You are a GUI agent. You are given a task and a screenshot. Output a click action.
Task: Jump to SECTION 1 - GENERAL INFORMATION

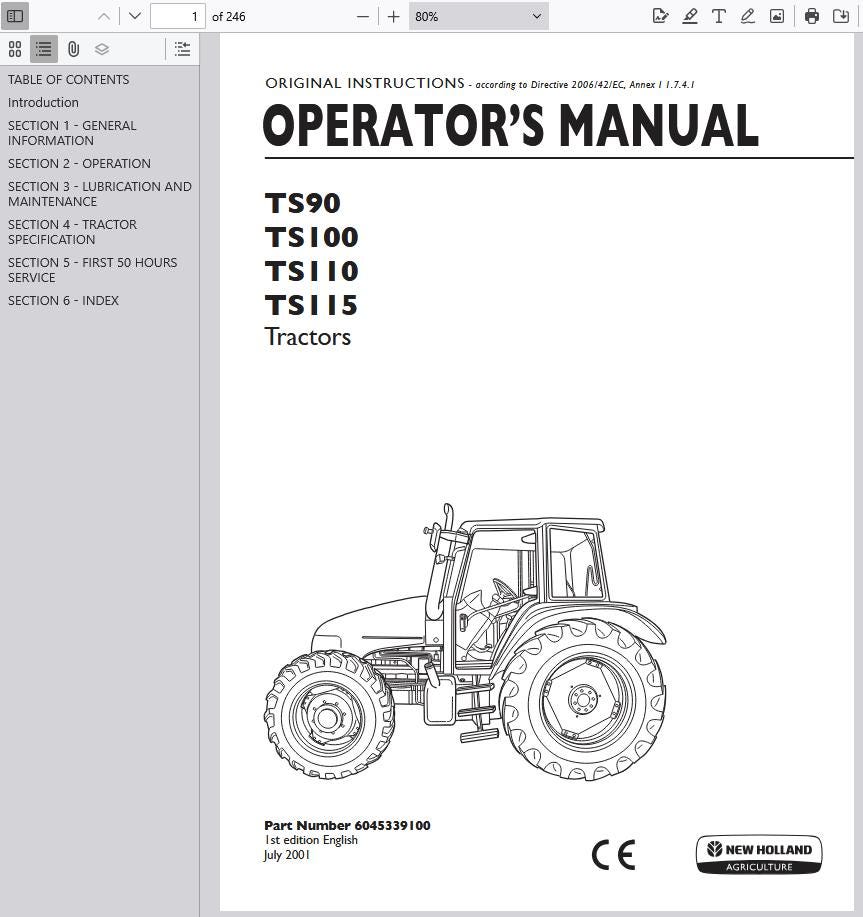point(72,133)
